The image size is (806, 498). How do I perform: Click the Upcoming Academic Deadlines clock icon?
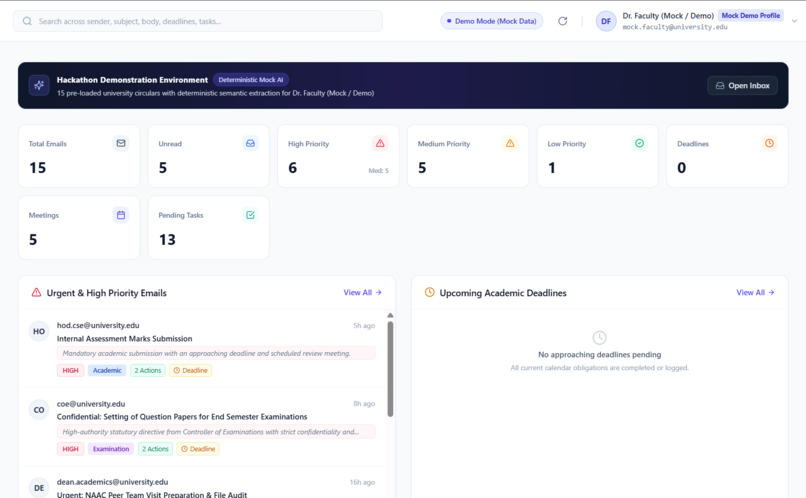tap(429, 292)
